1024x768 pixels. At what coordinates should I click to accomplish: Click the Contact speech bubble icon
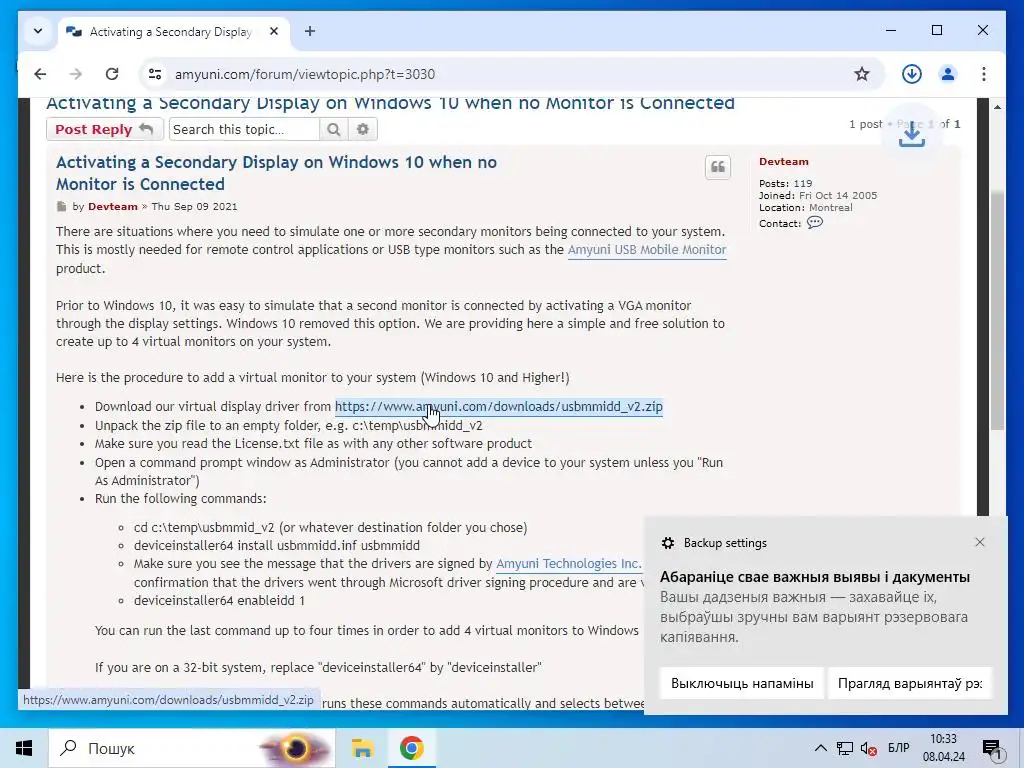(814, 223)
